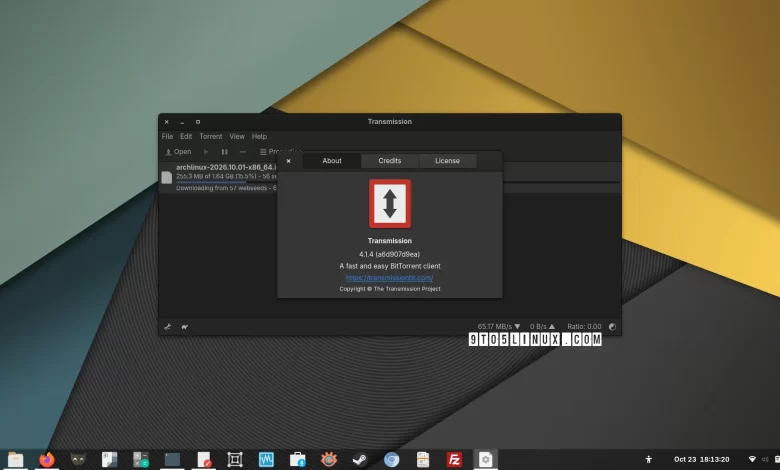Launch FileZilla from the taskbar
The image size is (780, 470).
[x=454, y=459]
